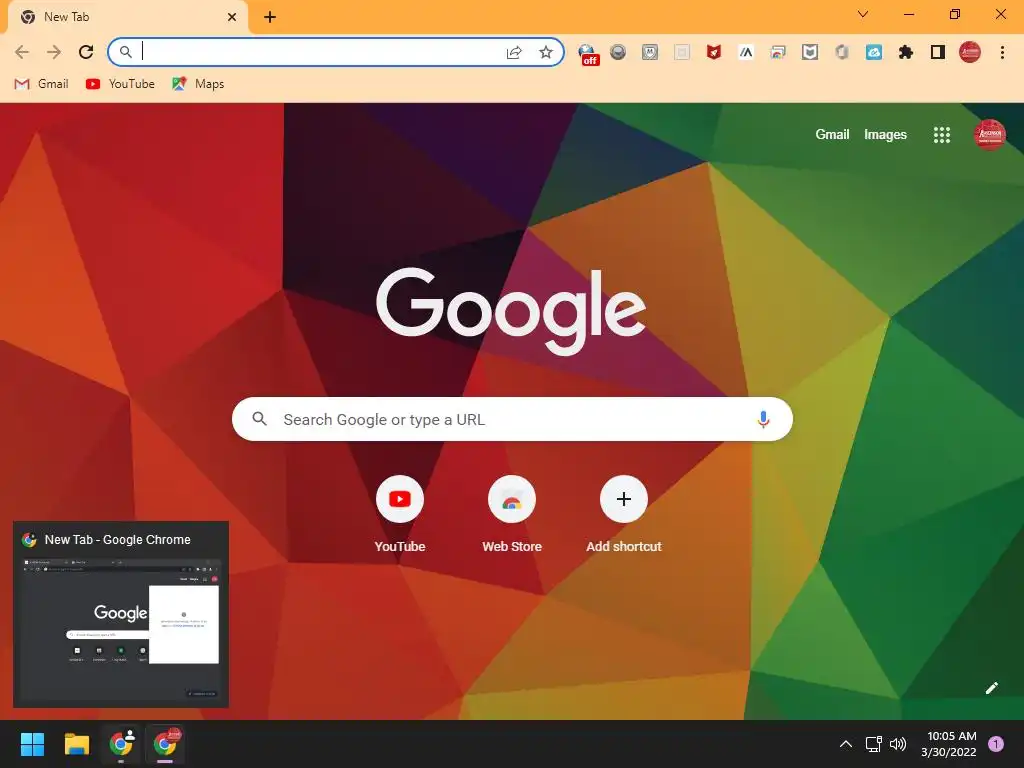1024x768 pixels.
Task: Reload the current page
Action: point(86,52)
